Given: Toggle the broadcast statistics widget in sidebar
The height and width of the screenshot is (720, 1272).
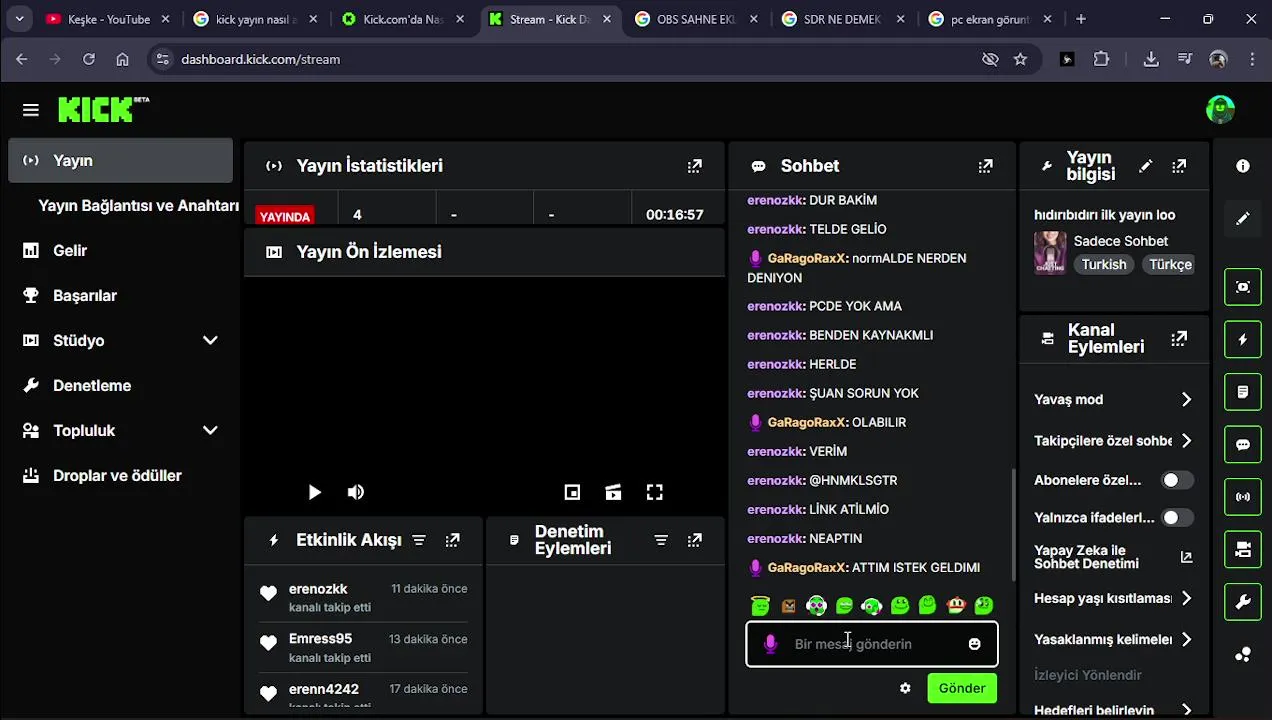Looking at the screenshot, I should (1243, 497).
